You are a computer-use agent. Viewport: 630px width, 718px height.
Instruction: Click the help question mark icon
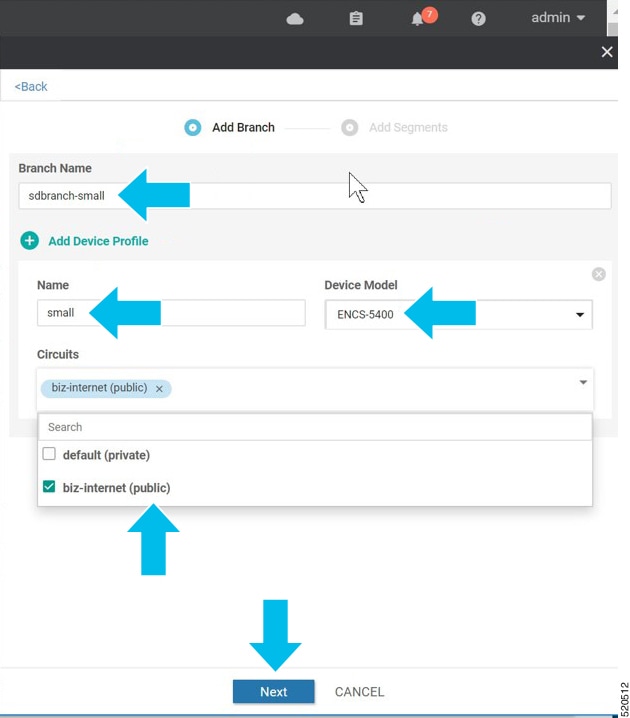pyautogui.click(x=478, y=18)
